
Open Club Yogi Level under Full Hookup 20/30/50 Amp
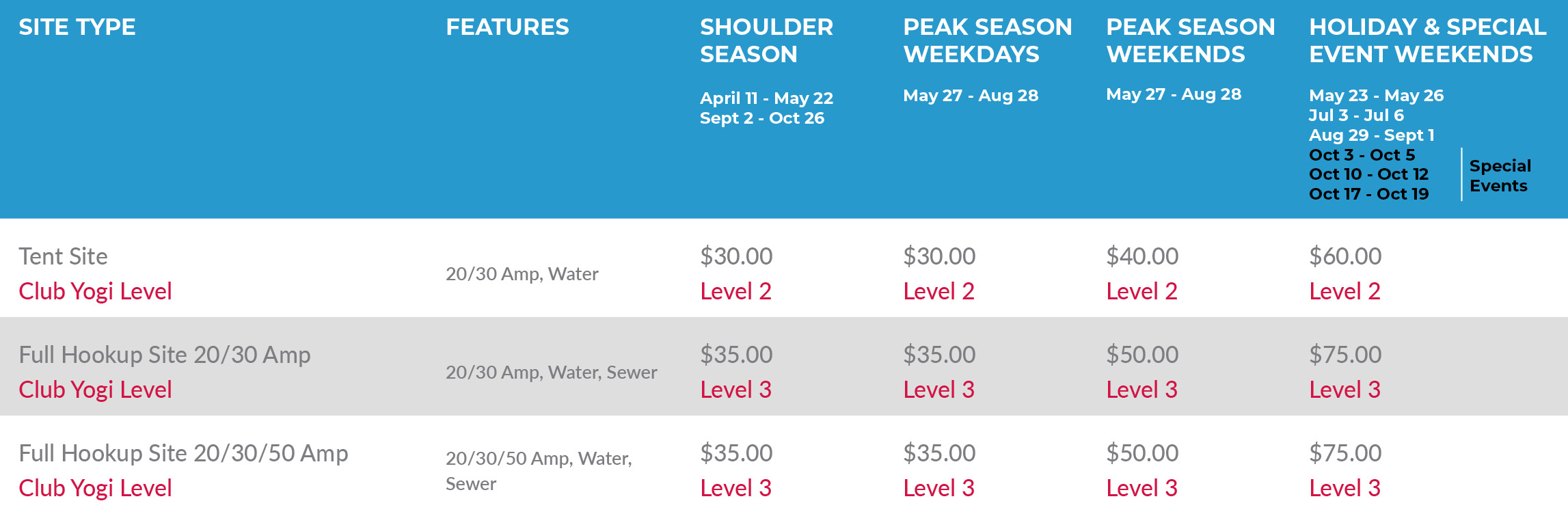click(x=95, y=488)
